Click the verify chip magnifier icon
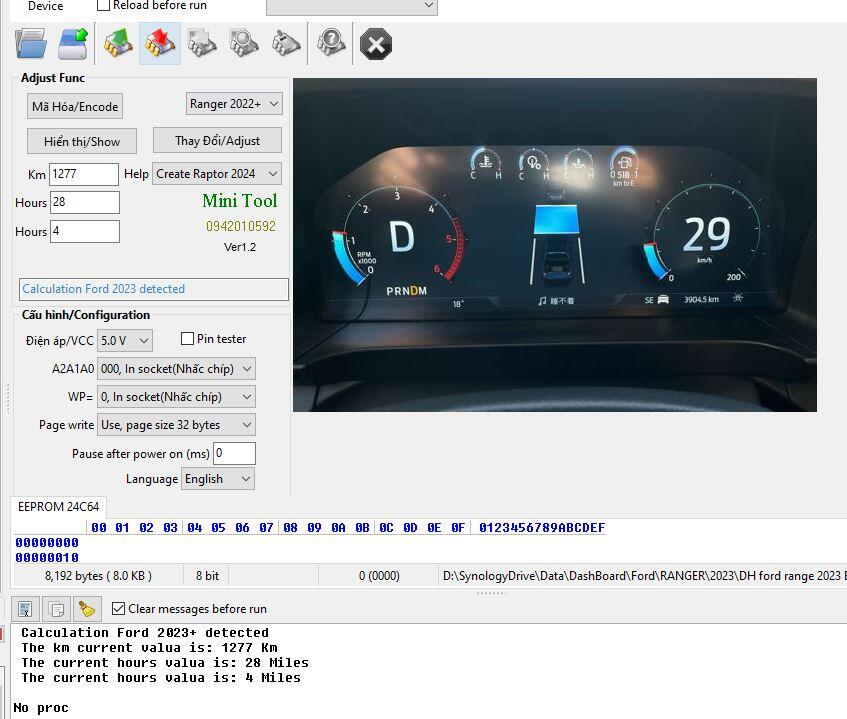 coord(244,44)
